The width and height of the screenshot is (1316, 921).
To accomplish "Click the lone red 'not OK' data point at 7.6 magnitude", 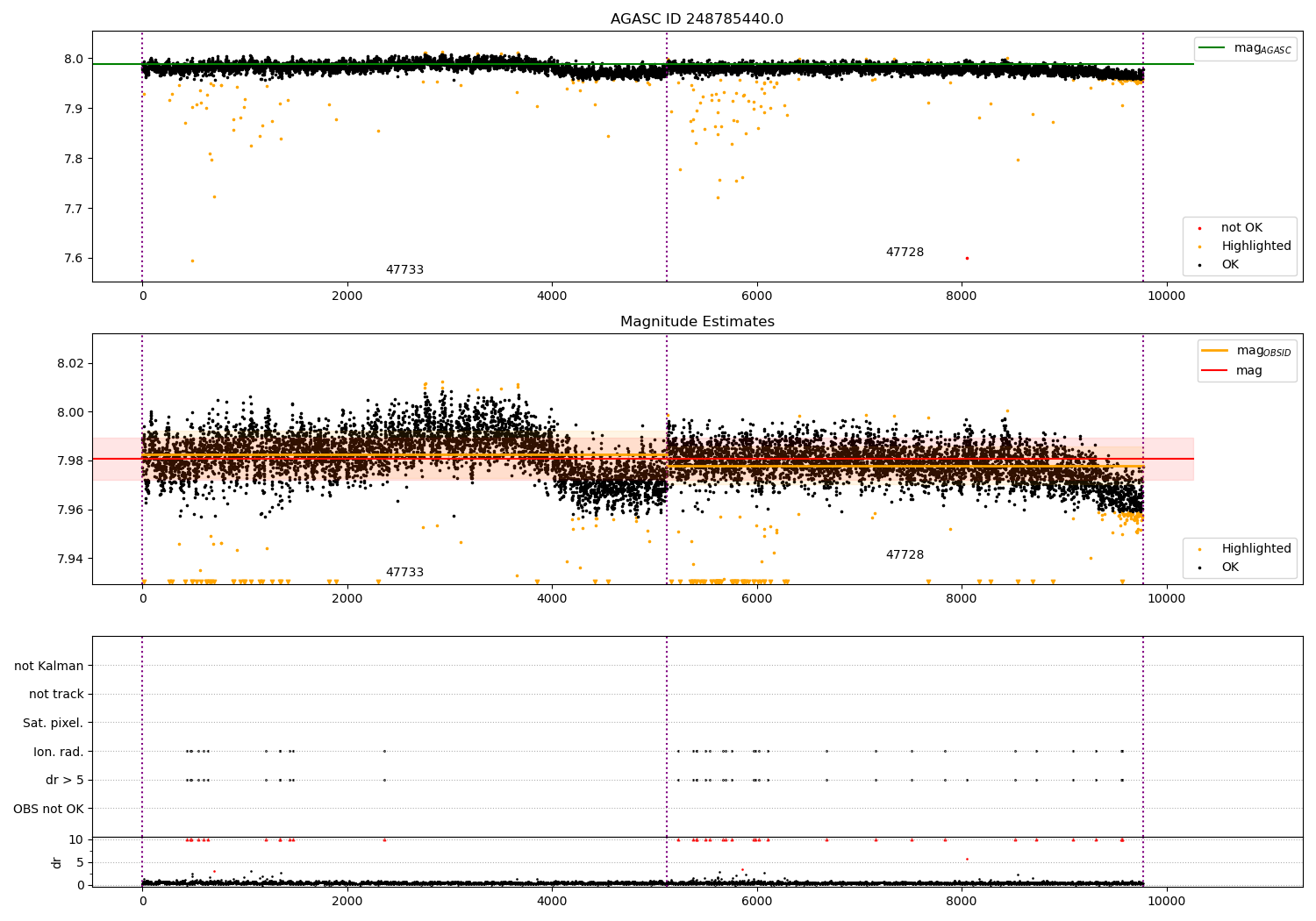I will point(967,258).
